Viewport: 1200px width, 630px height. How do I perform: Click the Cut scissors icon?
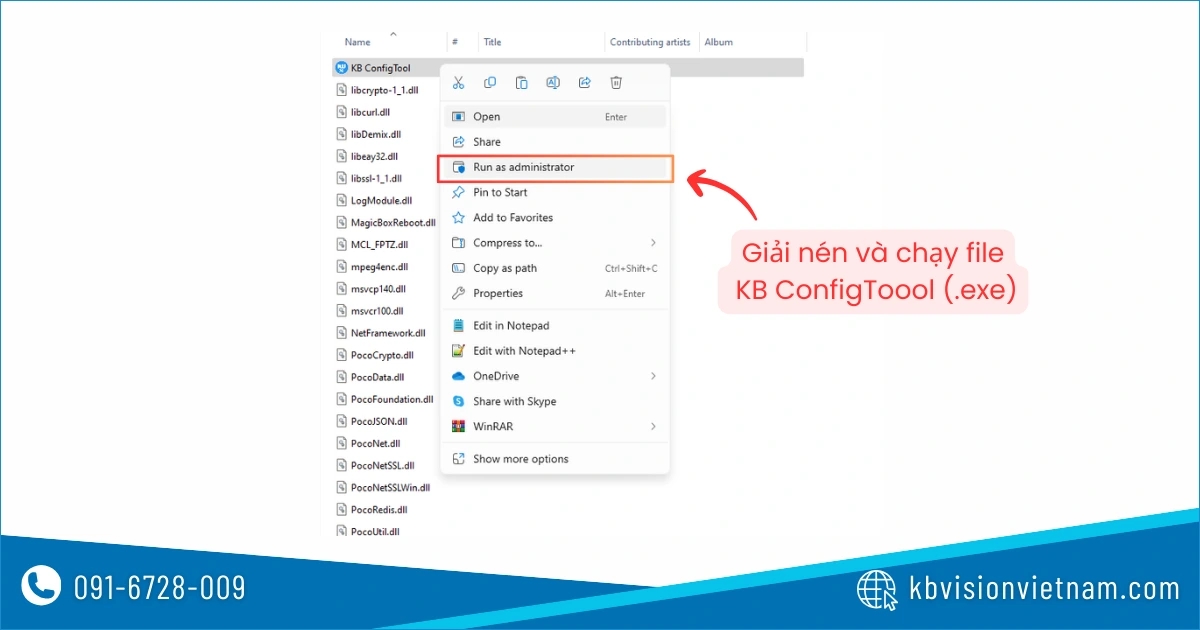pyautogui.click(x=459, y=83)
